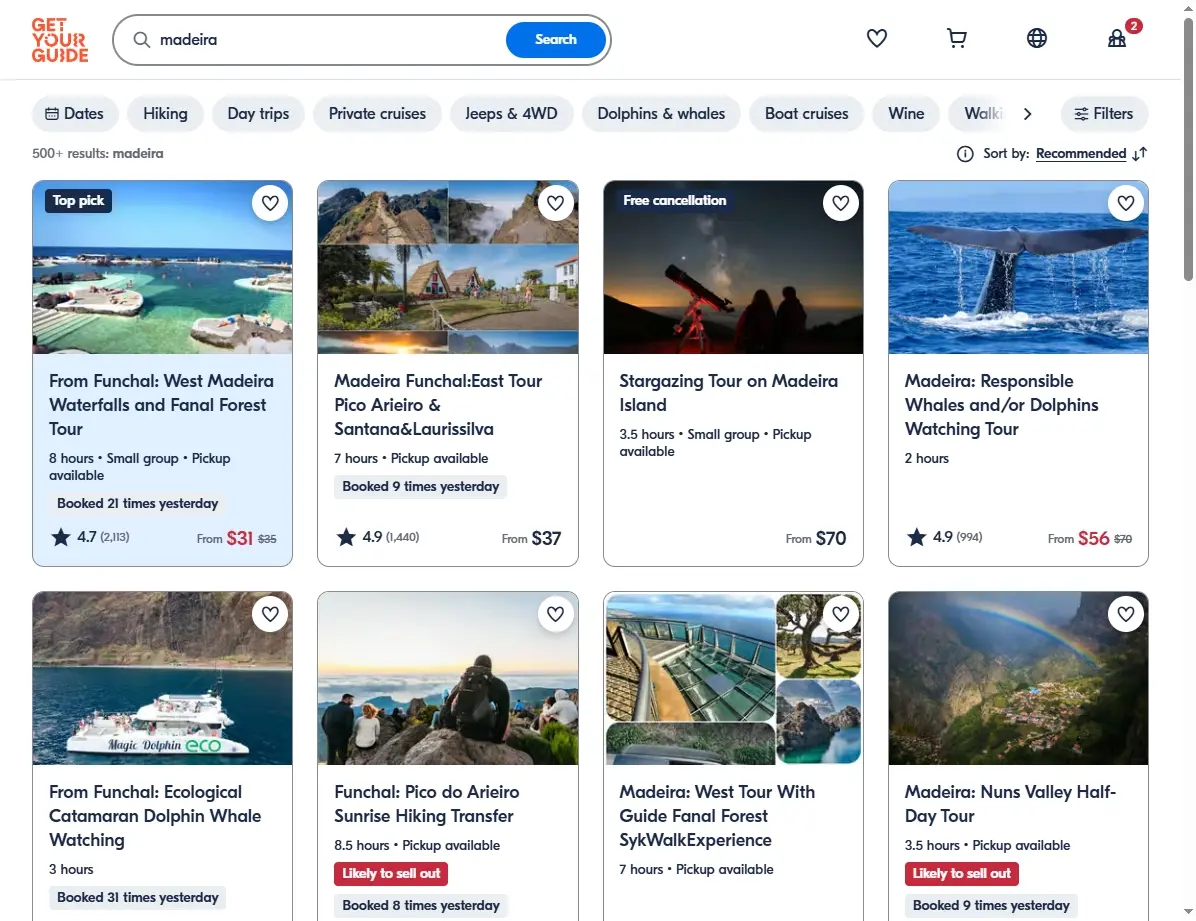Viewport: 1196px width, 921px height.
Task: Save Nuns Valley Half-Day Tour to wishlist
Action: pyautogui.click(x=1126, y=613)
